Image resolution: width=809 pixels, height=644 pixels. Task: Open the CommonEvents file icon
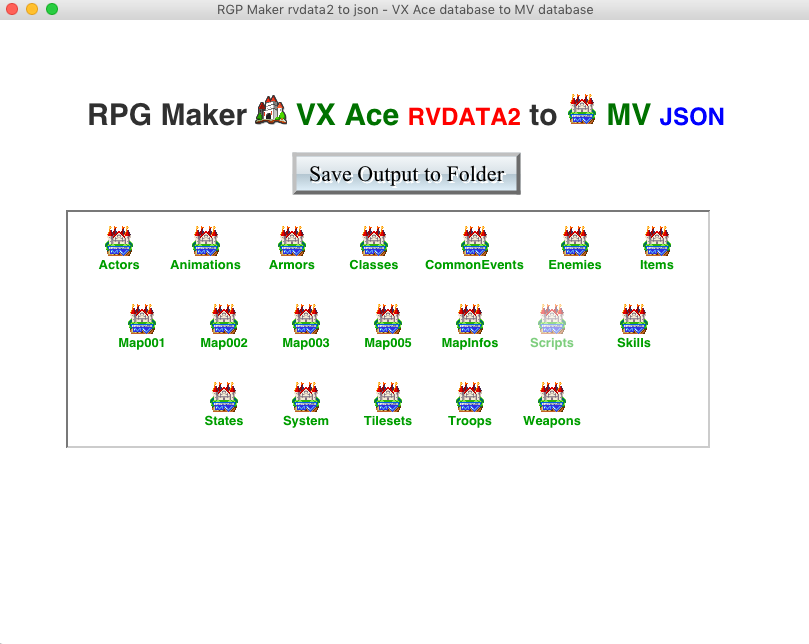coord(474,242)
